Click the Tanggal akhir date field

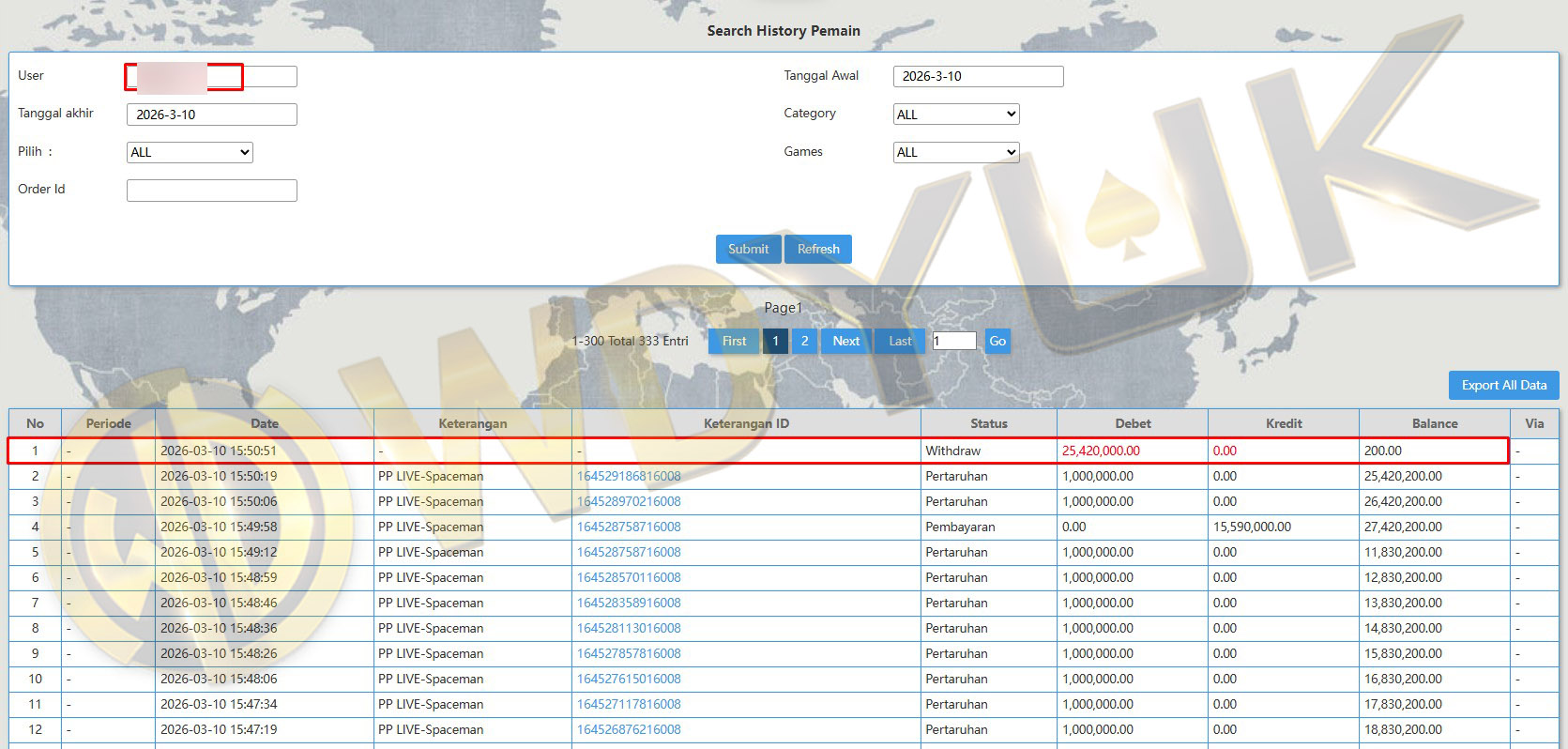point(211,115)
